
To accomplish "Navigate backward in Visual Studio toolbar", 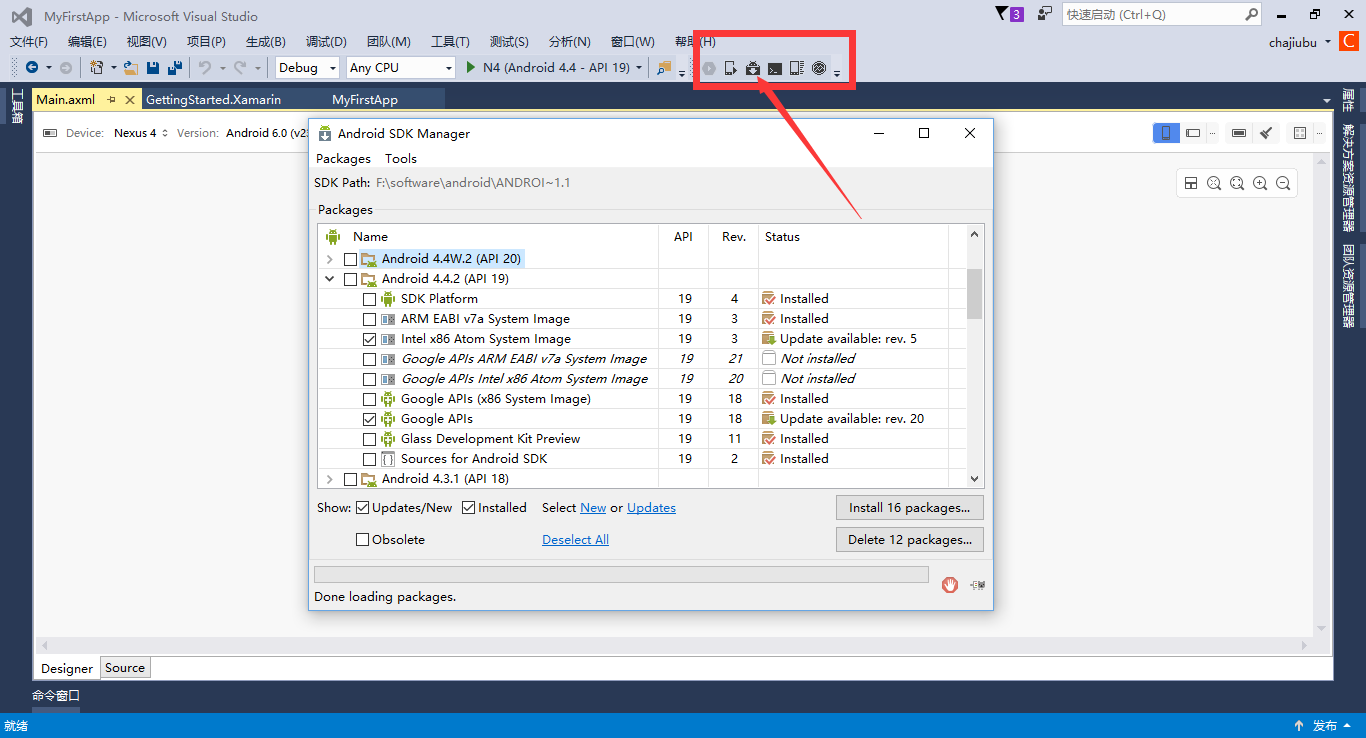I will pyautogui.click(x=32, y=68).
